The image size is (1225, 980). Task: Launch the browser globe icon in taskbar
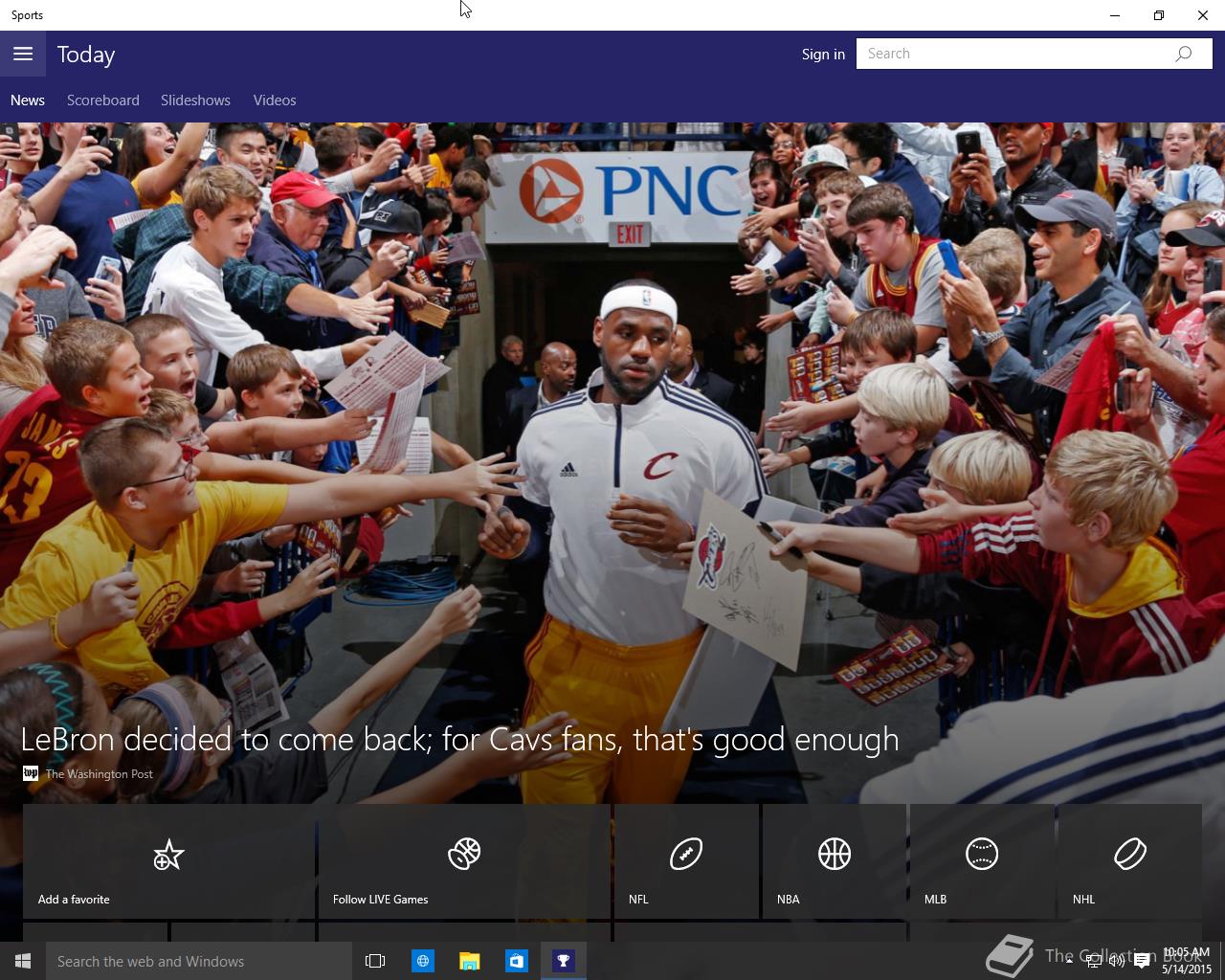click(422, 961)
